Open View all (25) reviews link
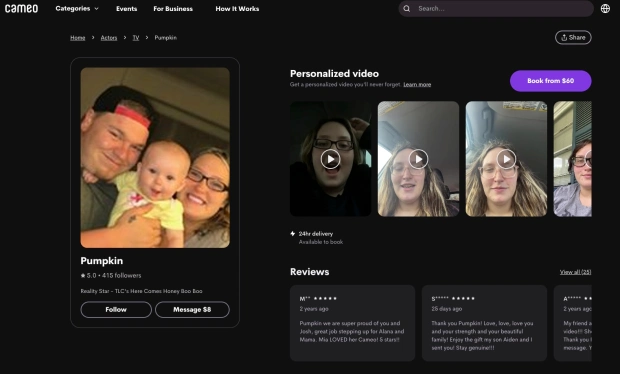The height and width of the screenshot is (374, 620). tap(575, 272)
